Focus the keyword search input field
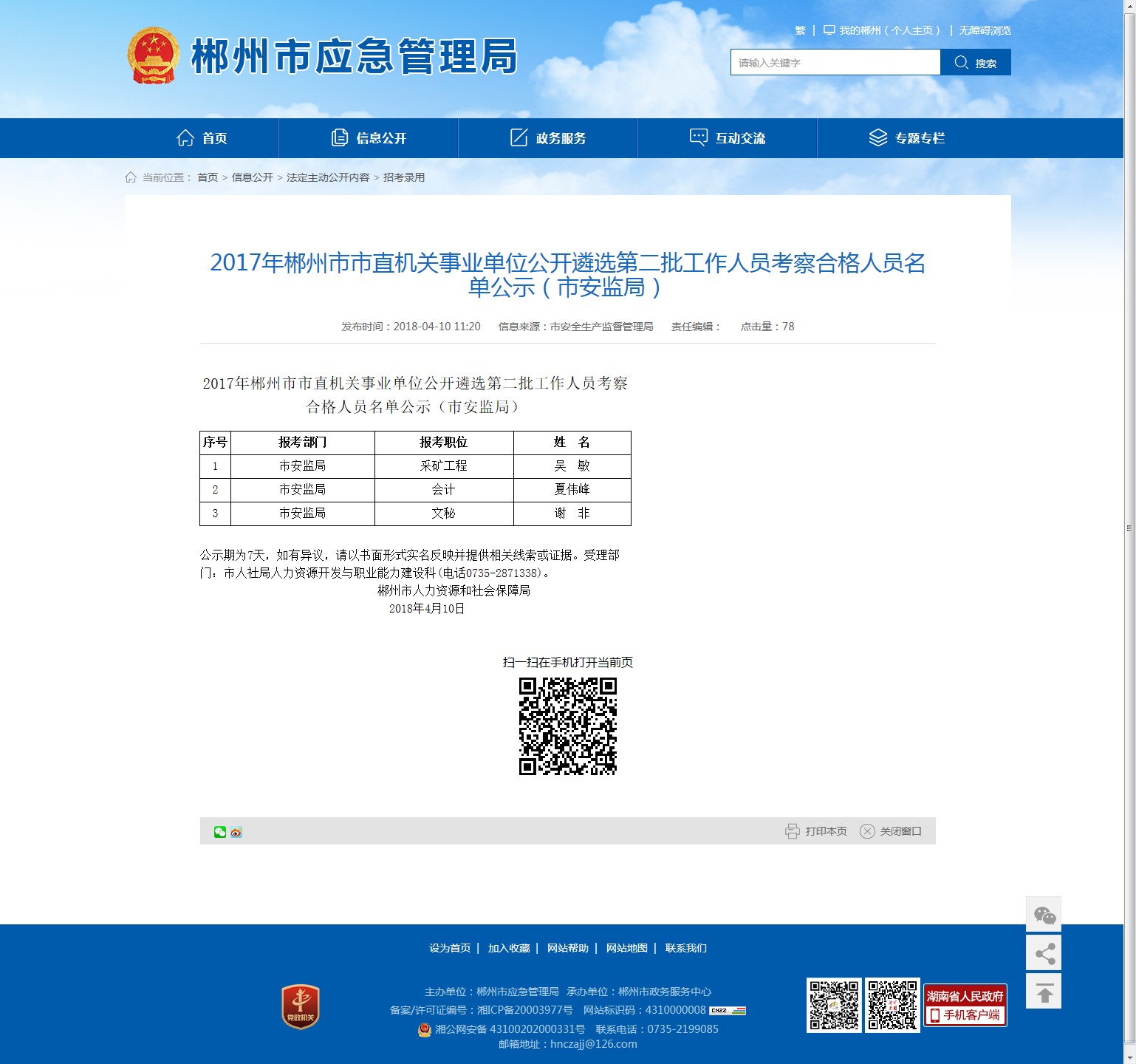Viewport: 1136px width, 1064px height. 835,62
